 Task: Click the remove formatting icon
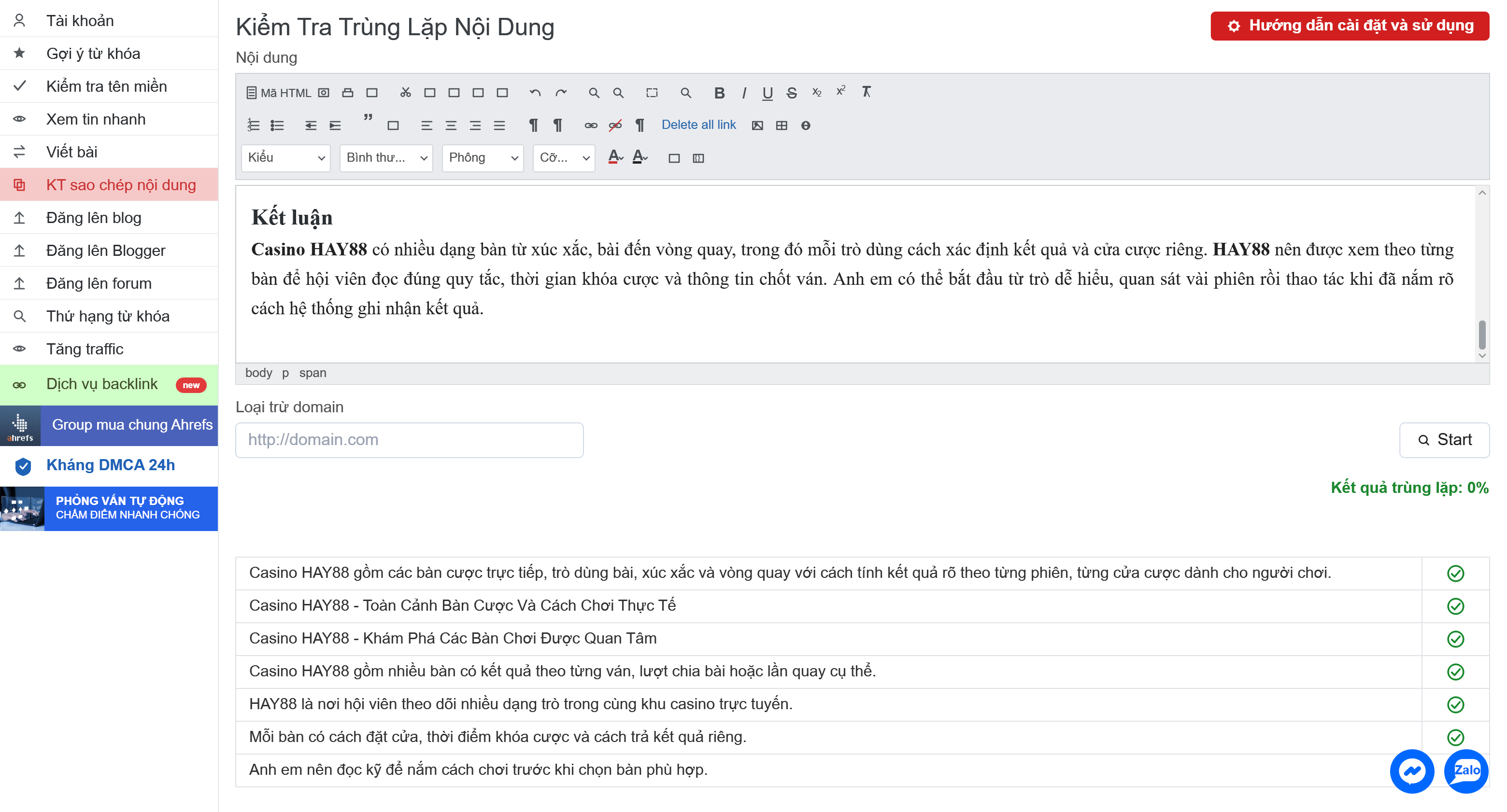pos(867,92)
